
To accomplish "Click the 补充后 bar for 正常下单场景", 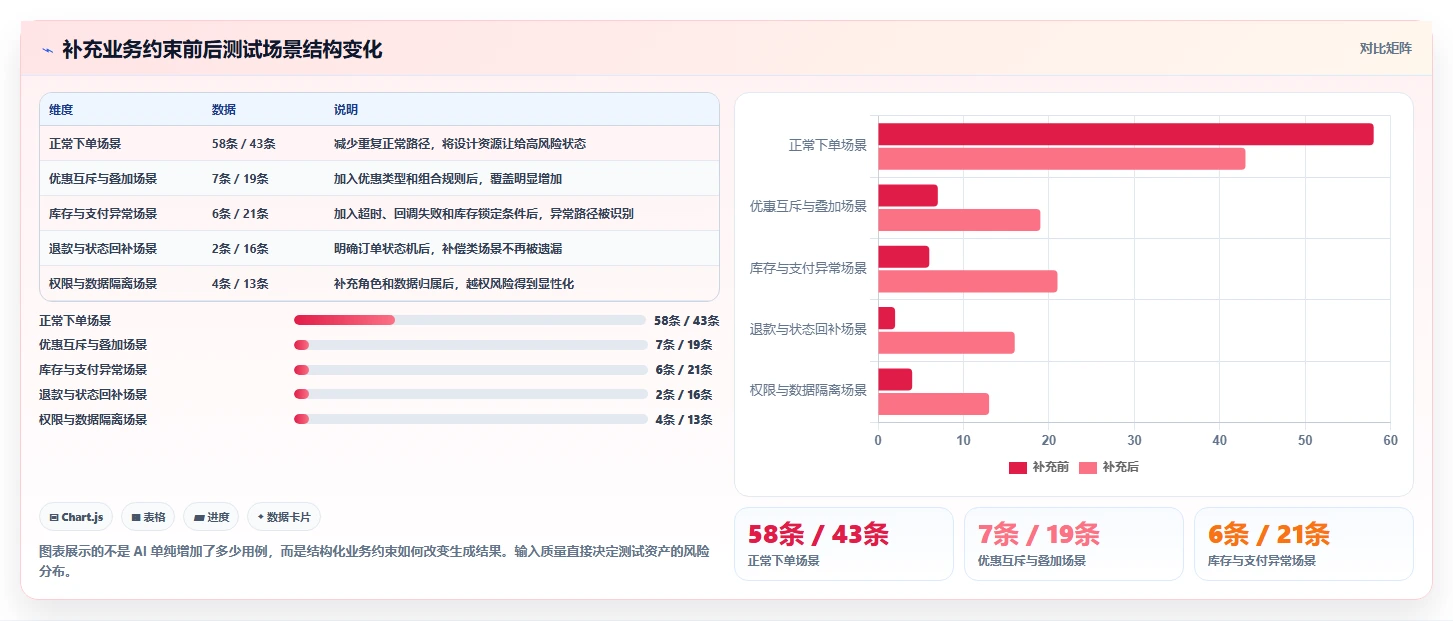I will [x=1062, y=158].
